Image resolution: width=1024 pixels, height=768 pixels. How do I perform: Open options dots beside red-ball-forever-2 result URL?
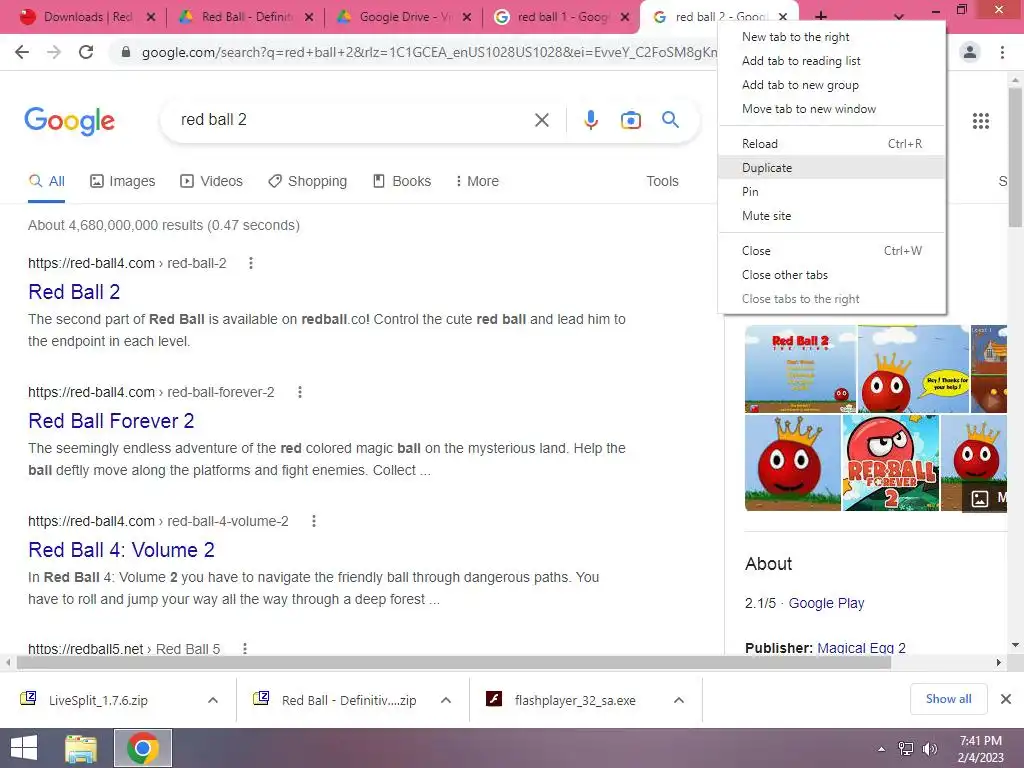click(x=300, y=392)
